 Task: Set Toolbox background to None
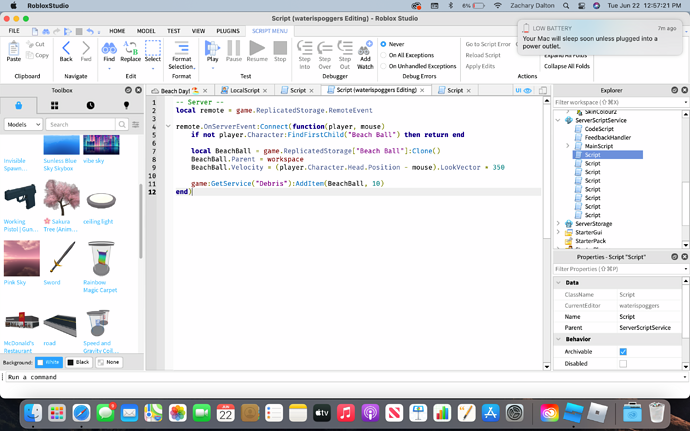(x=109, y=362)
